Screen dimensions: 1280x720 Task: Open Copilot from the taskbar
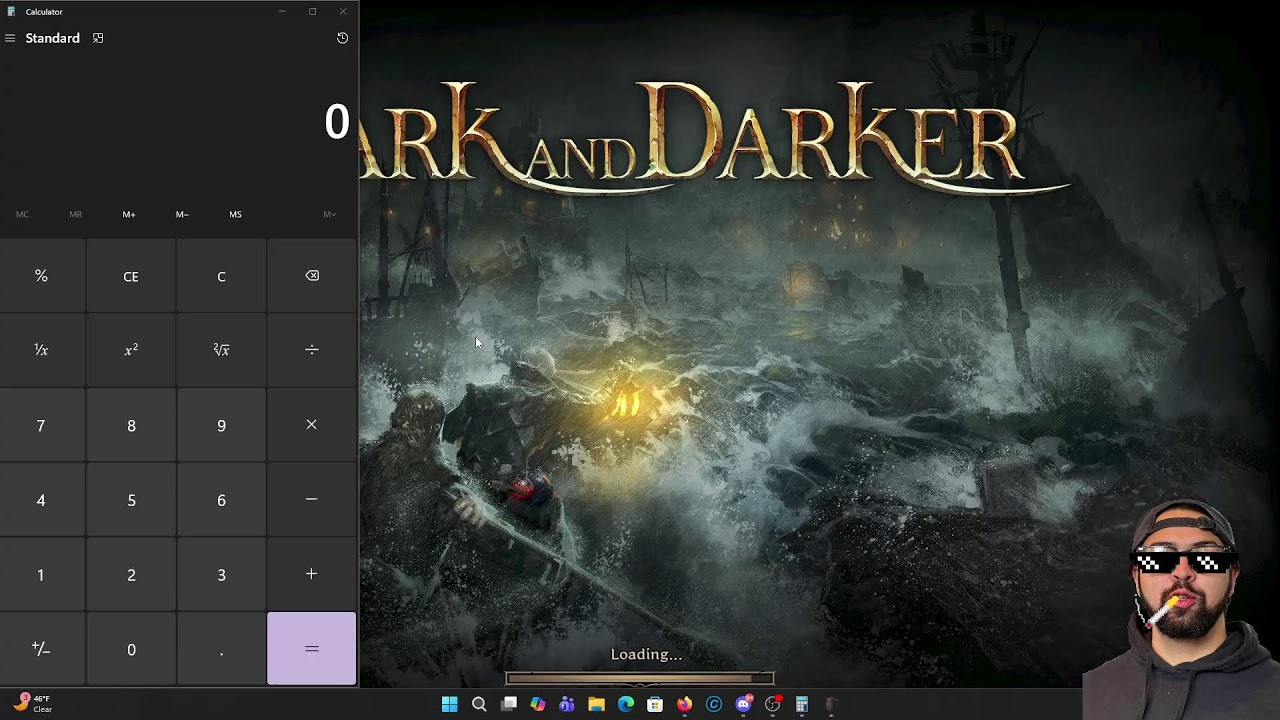(538, 704)
